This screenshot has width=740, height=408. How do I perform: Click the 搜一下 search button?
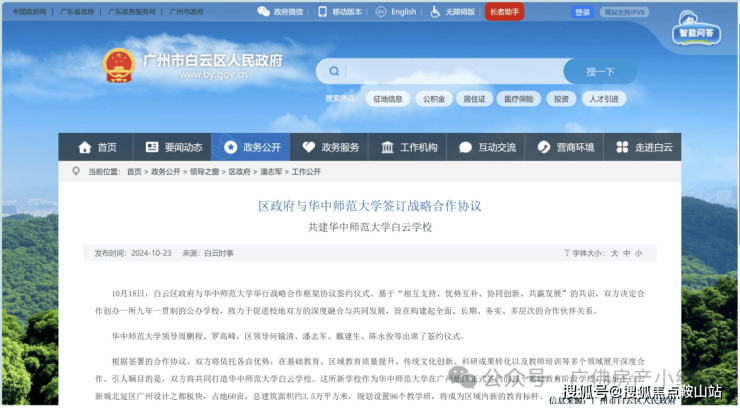[600, 72]
